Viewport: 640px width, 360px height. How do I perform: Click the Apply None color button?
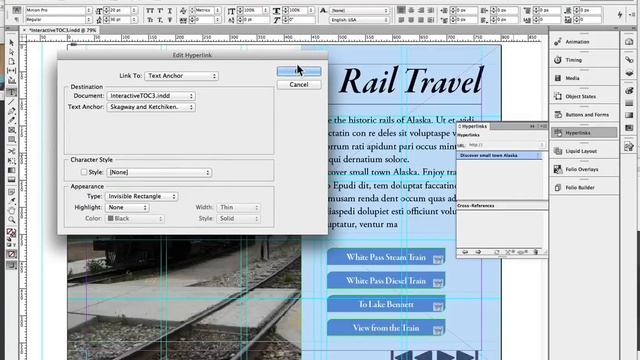pos(11,254)
